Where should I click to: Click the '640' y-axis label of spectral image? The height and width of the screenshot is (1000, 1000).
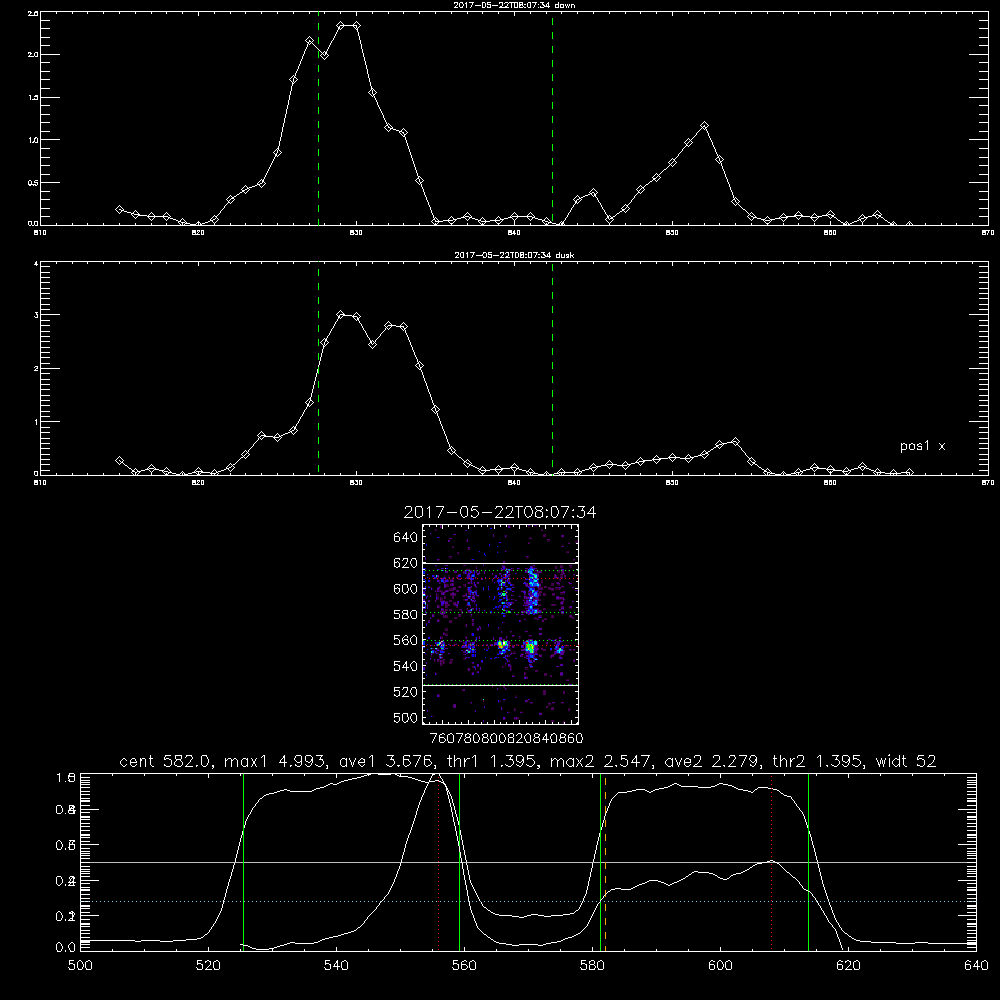pos(406,538)
